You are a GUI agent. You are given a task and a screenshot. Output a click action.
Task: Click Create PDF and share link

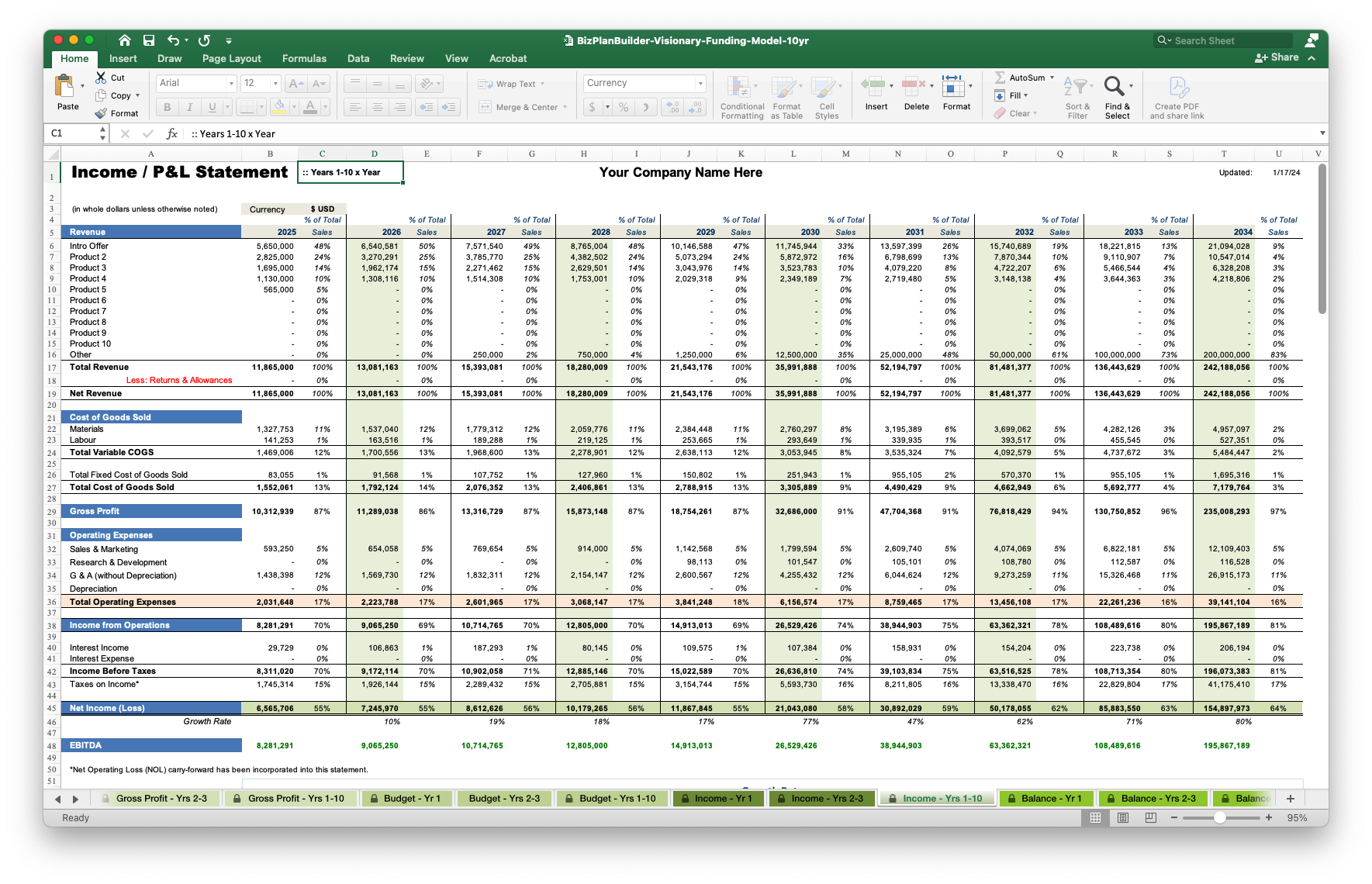click(x=1177, y=98)
